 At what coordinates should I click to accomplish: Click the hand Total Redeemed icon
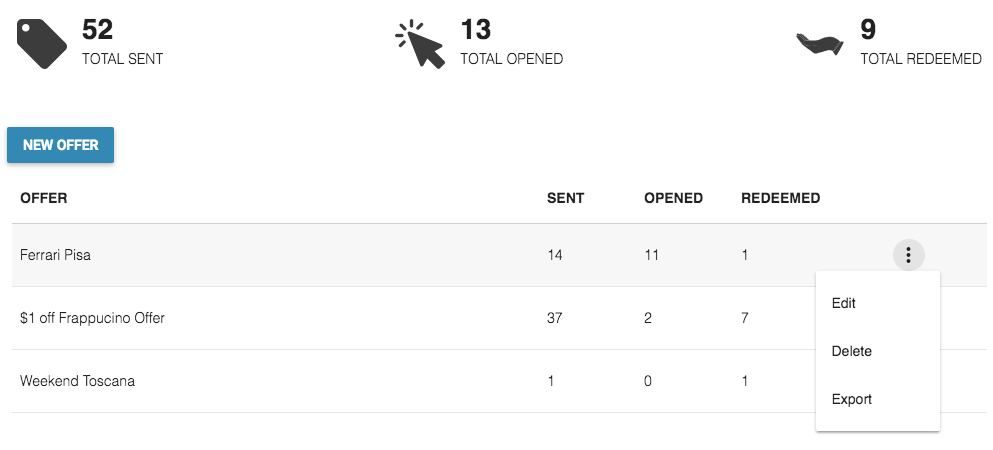(x=820, y=44)
